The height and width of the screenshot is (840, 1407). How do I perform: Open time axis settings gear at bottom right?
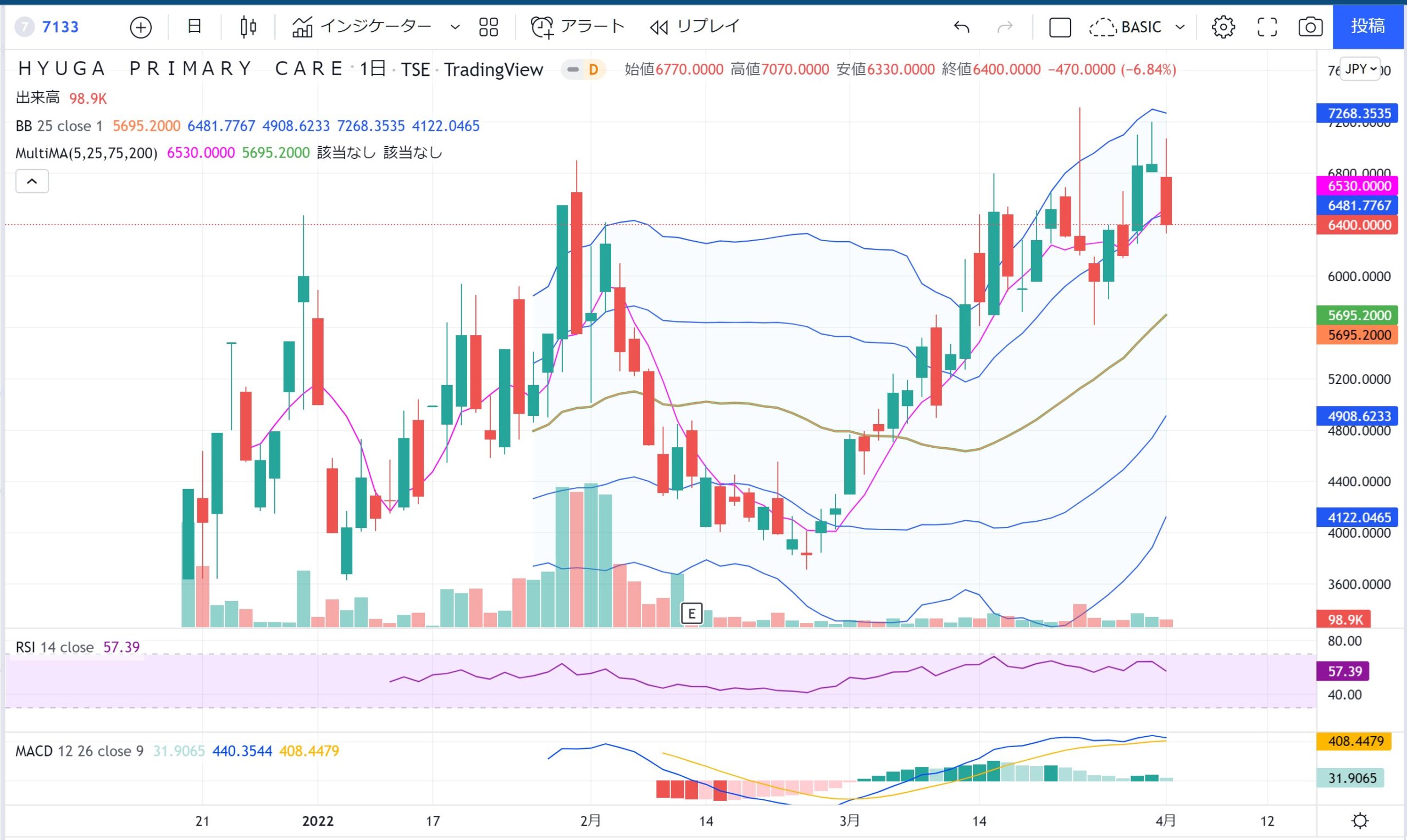tap(1359, 820)
